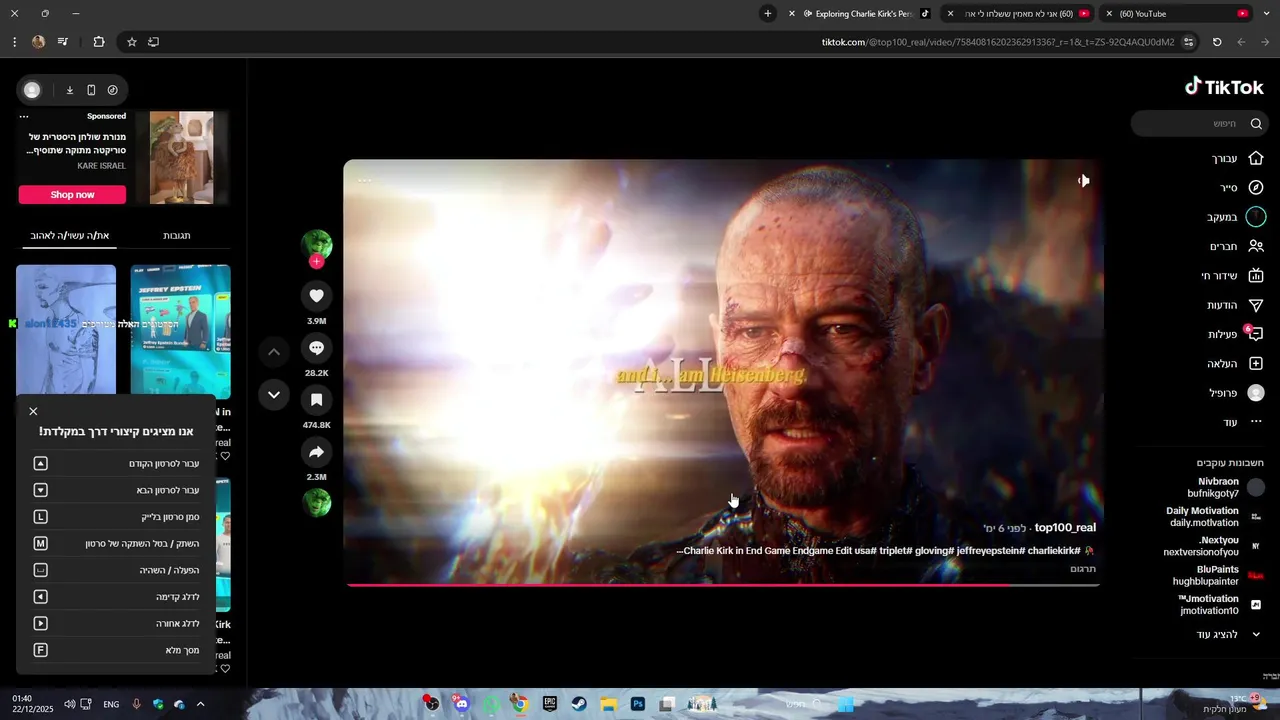Click the Shop now button in ad
The height and width of the screenshot is (720, 1280).
[x=72, y=194]
